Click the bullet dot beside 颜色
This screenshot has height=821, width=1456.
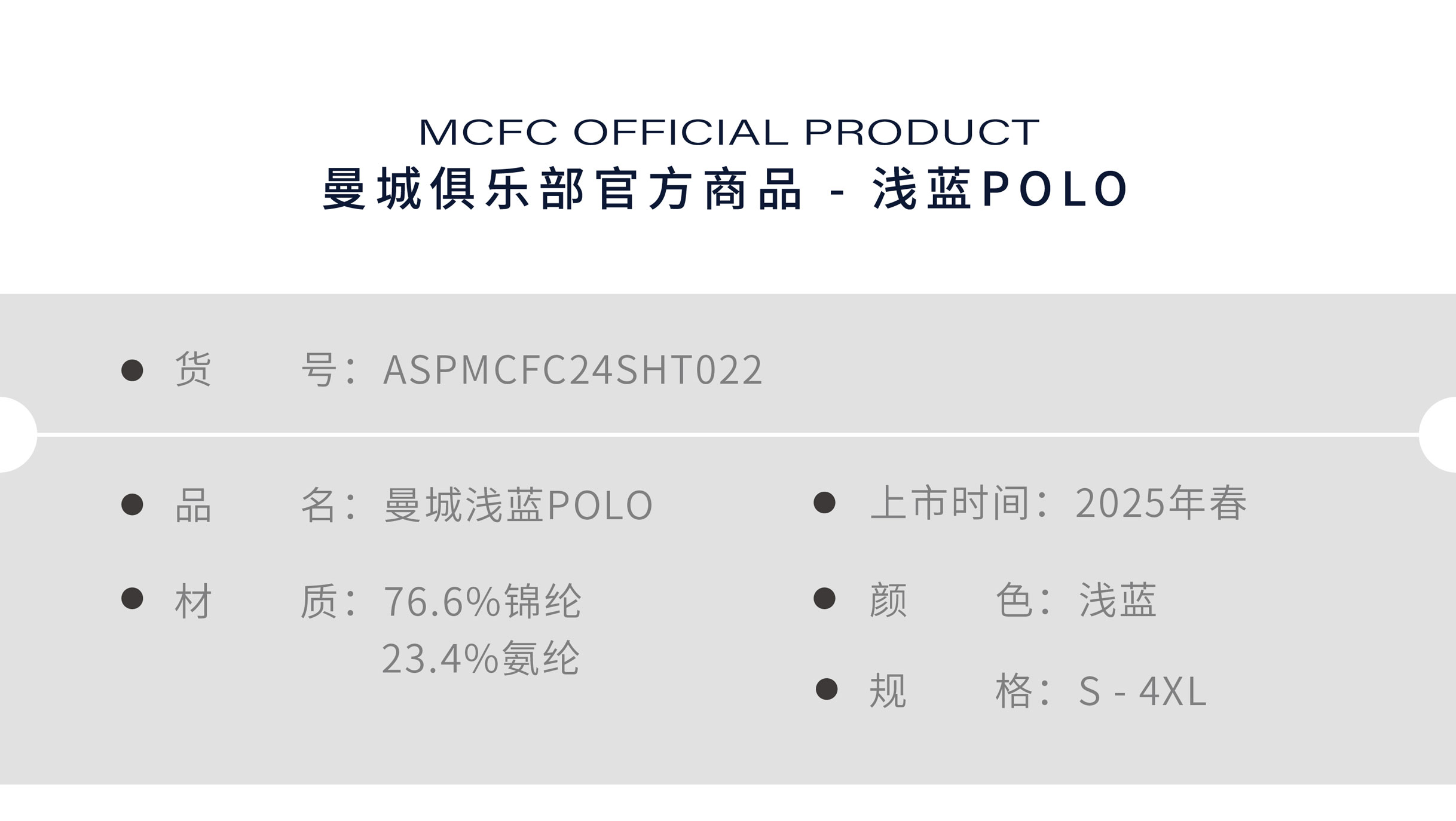point(824,598)
